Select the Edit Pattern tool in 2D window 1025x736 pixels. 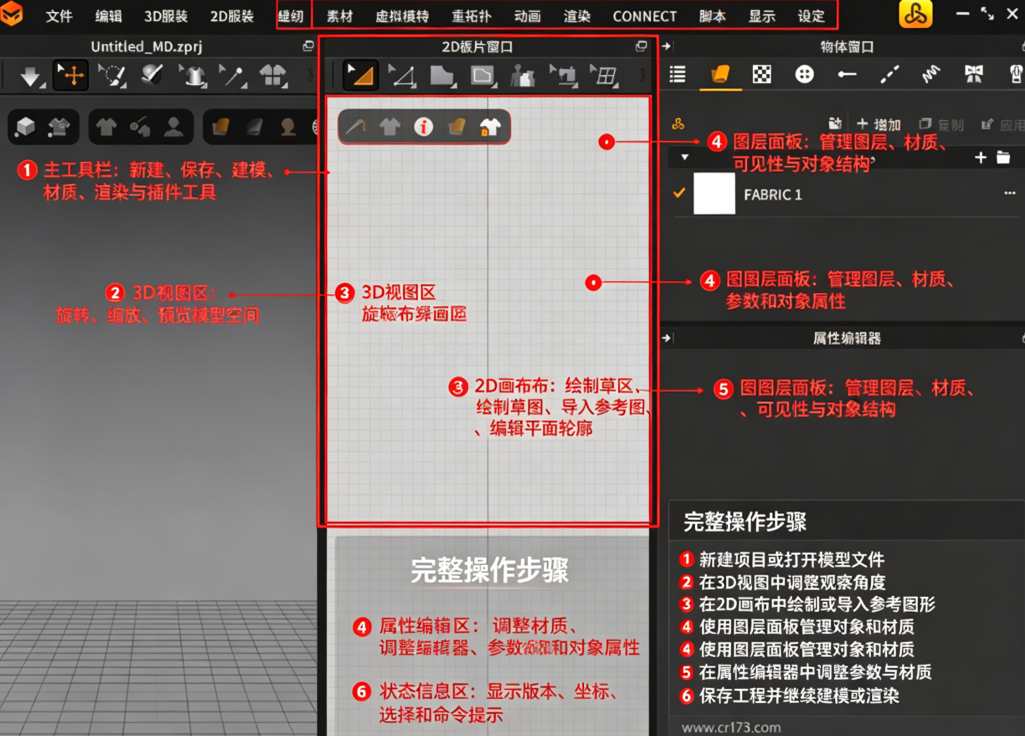pos(360,75)
